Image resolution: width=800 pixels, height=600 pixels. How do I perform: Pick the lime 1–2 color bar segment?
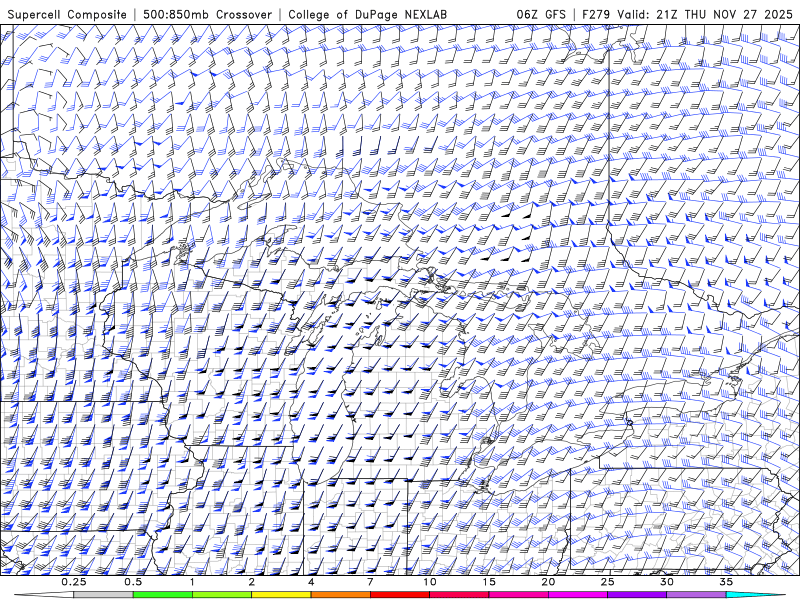(x=222, y=595)
